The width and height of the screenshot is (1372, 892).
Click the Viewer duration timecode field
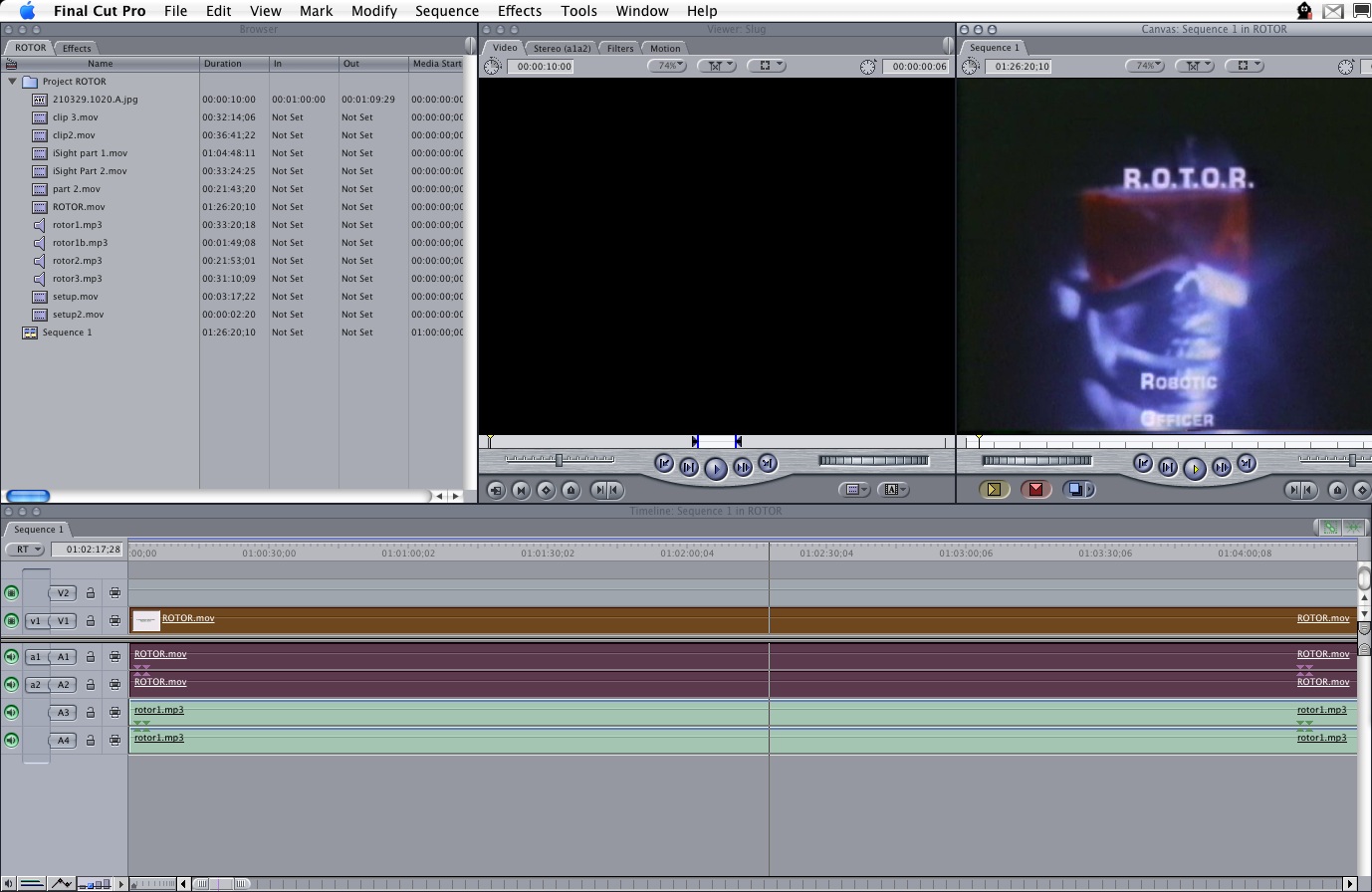click(539, 67)
